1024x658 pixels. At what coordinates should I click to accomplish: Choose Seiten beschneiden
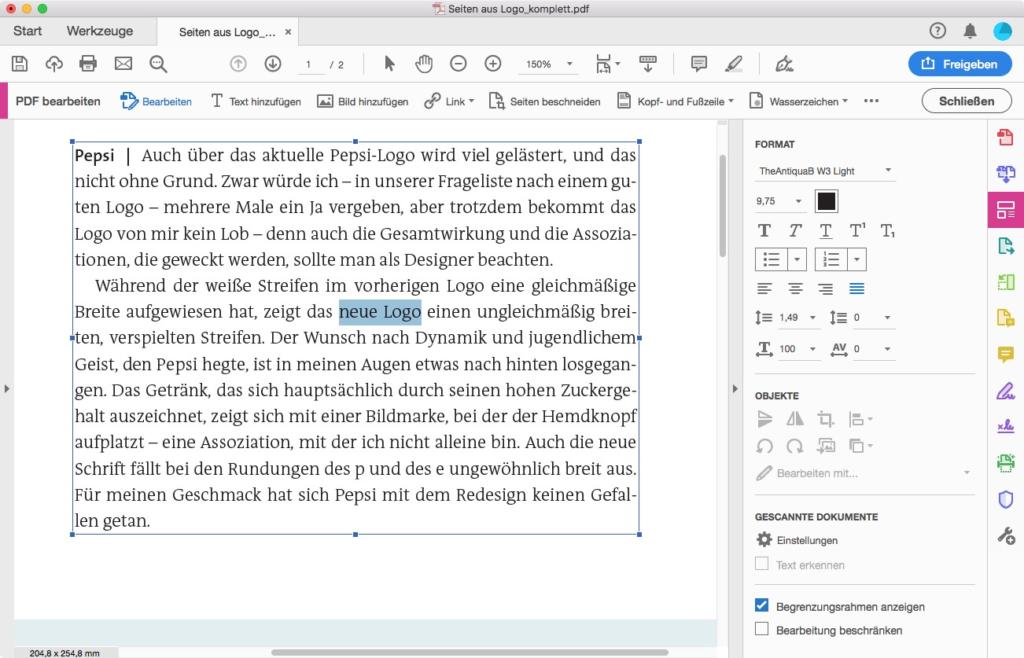click(x=545, y=101)
